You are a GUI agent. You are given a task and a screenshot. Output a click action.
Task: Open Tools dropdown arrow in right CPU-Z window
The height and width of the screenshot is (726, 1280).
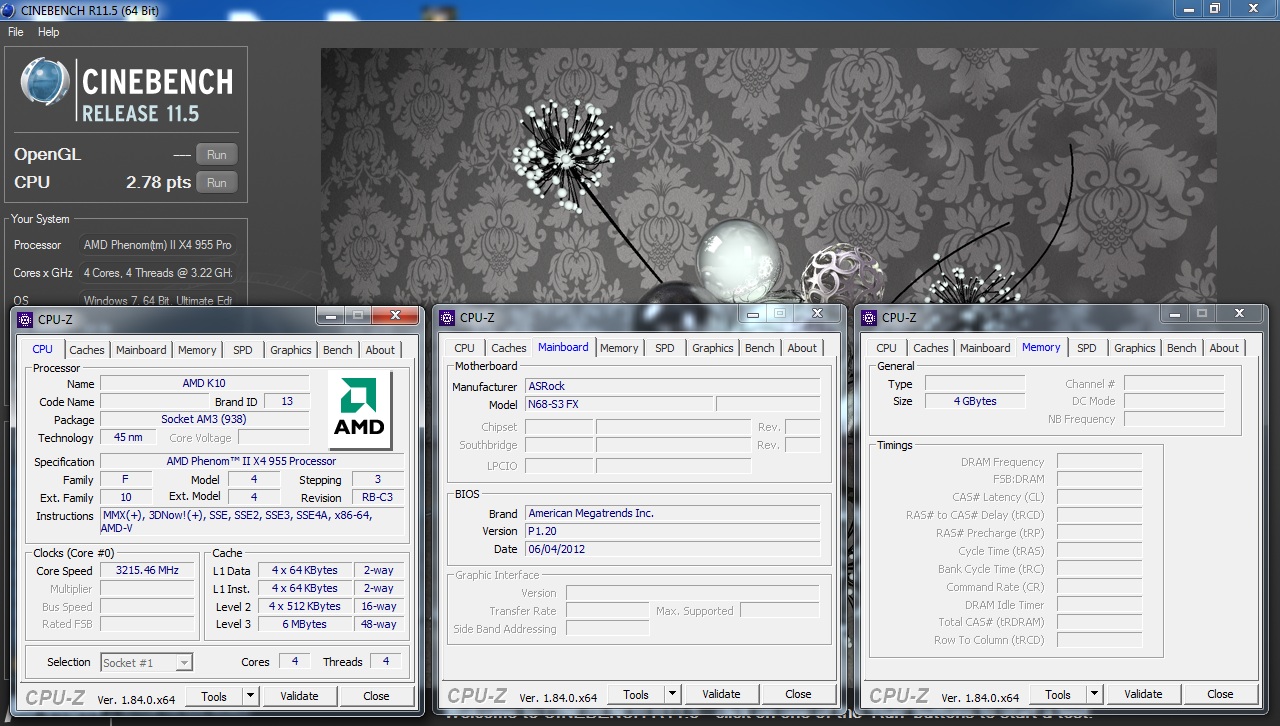[x=1094, y=694]
